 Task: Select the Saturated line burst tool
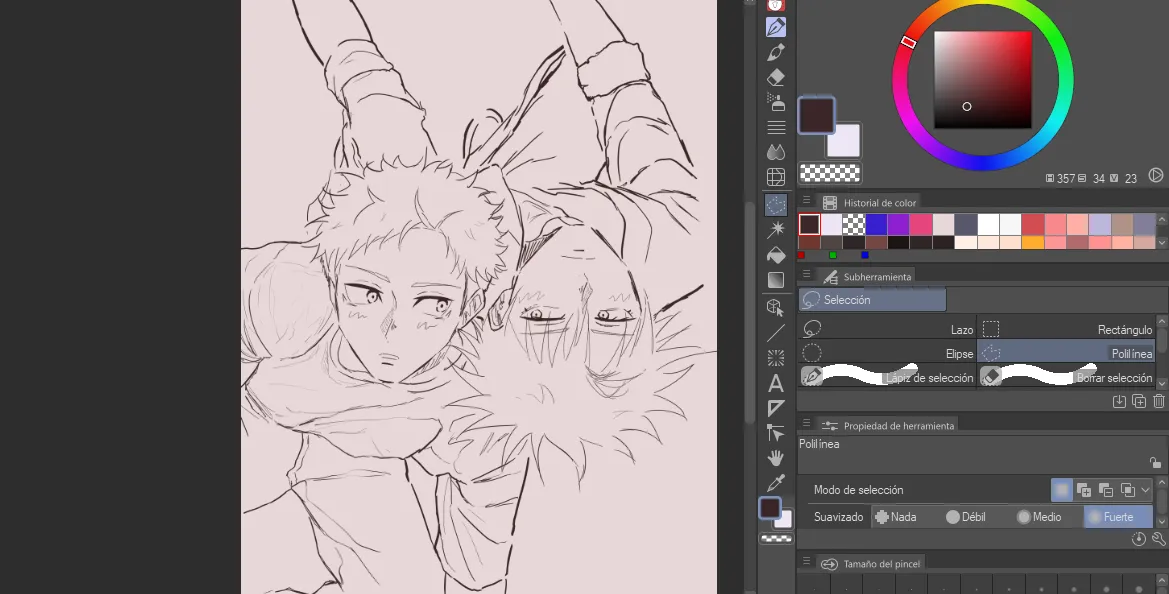pos(775,358)
